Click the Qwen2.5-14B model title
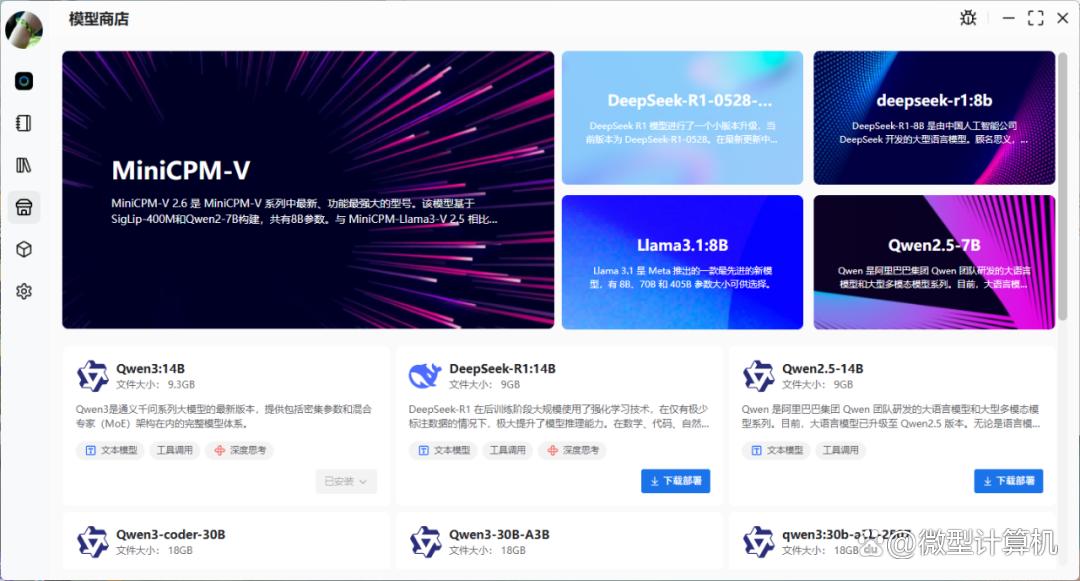The image size is (1080, 581). 822,369
